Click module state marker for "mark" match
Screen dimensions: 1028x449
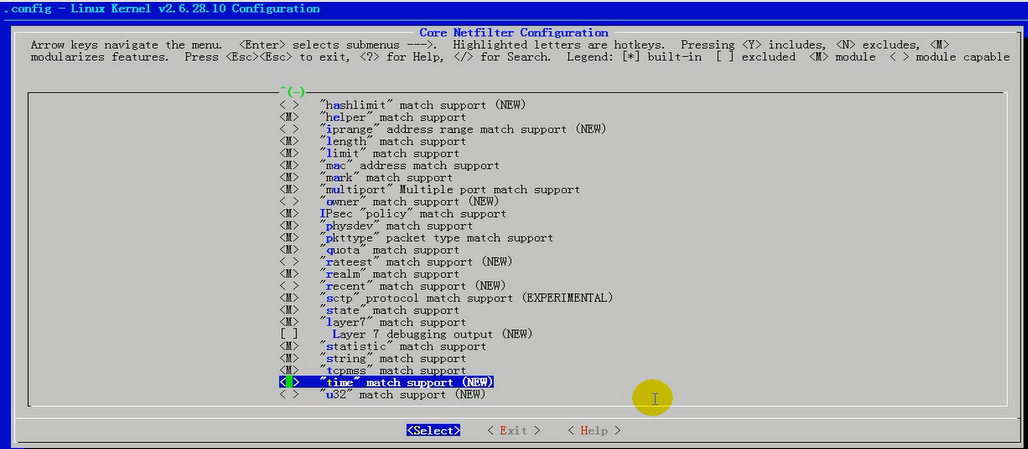(x=289, y=178)
